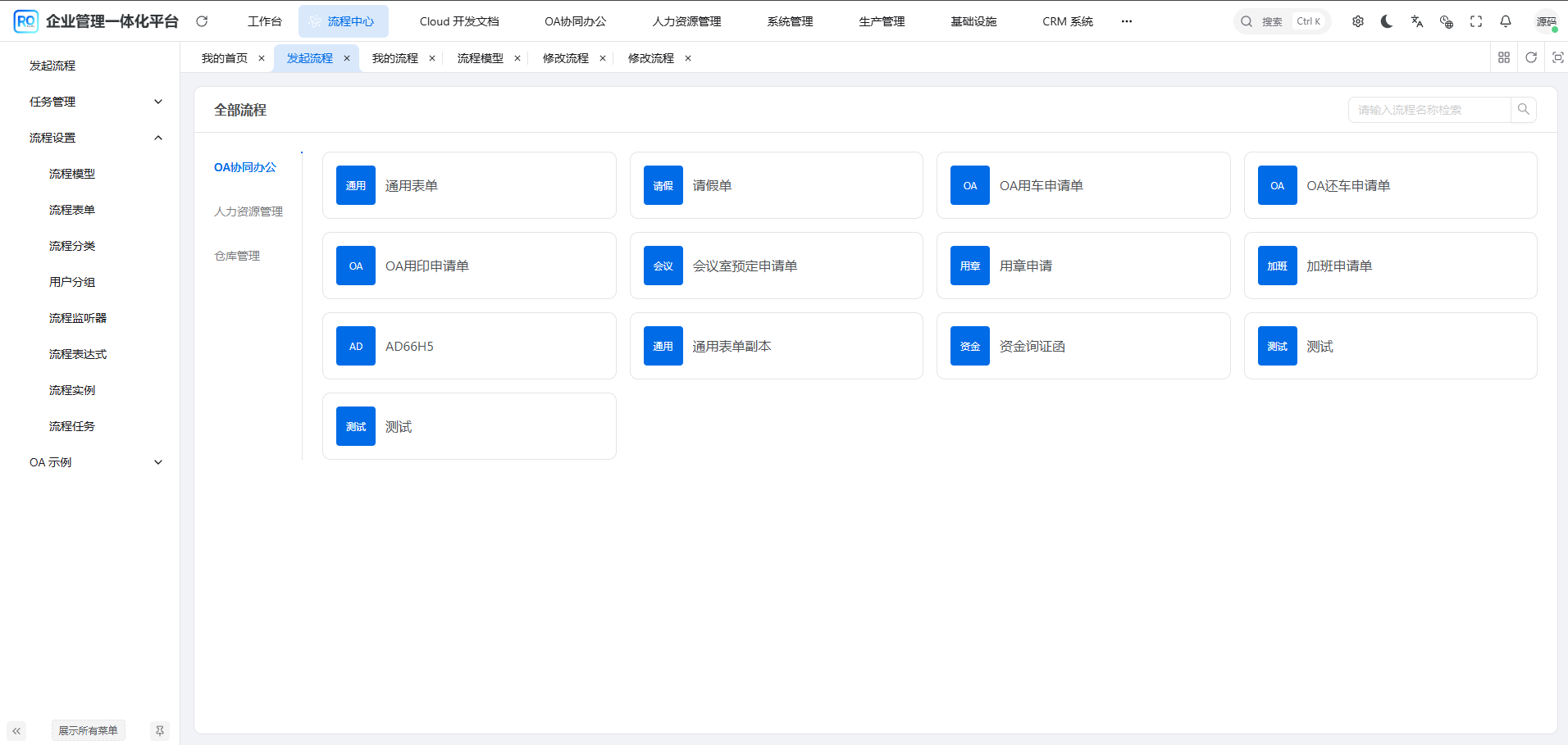The image size is (1568, 745).
Task: Maximize the tab content area
Action: (1558, 57)
